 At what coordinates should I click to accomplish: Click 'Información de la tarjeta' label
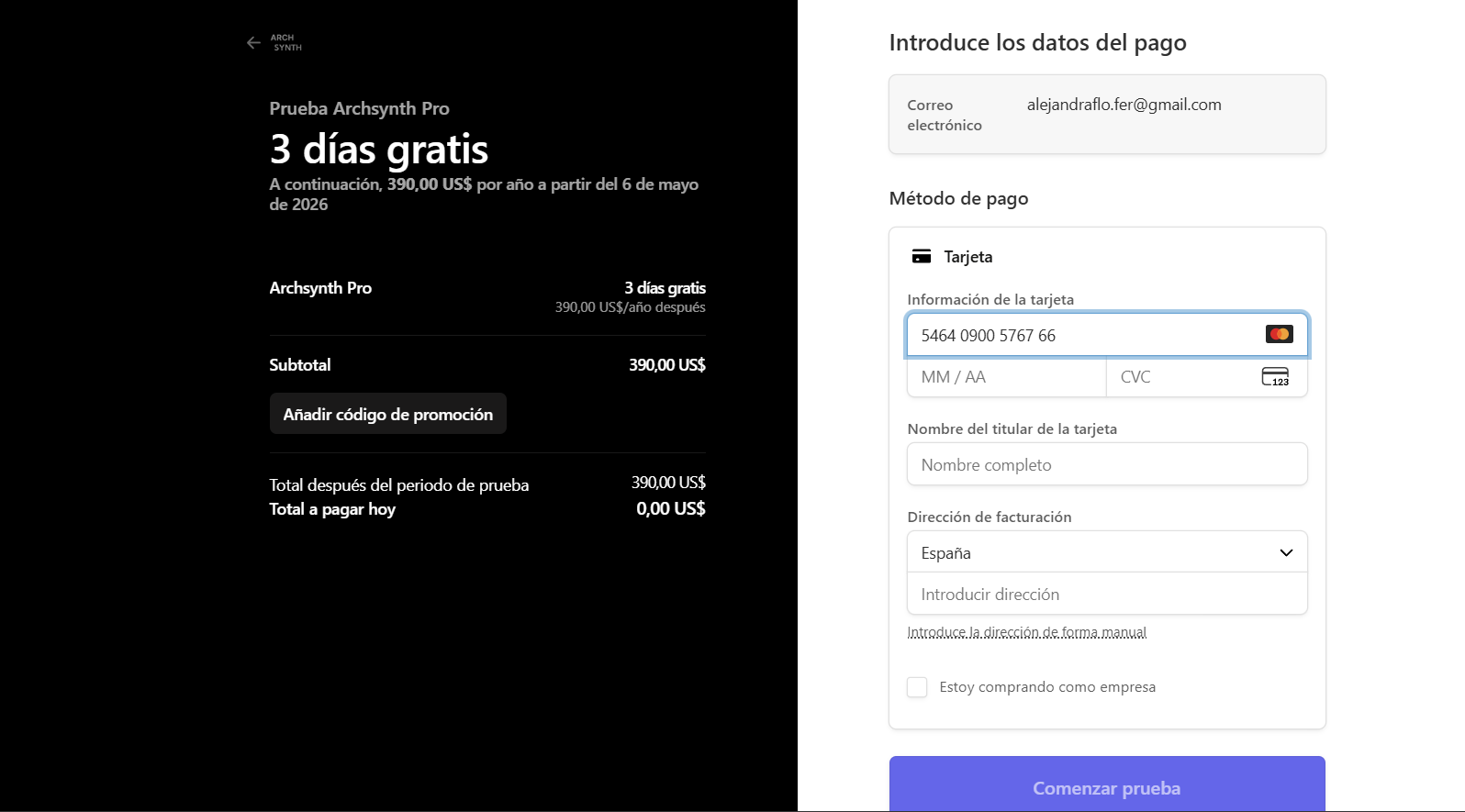pyautogui.click(x=990, y=299)
